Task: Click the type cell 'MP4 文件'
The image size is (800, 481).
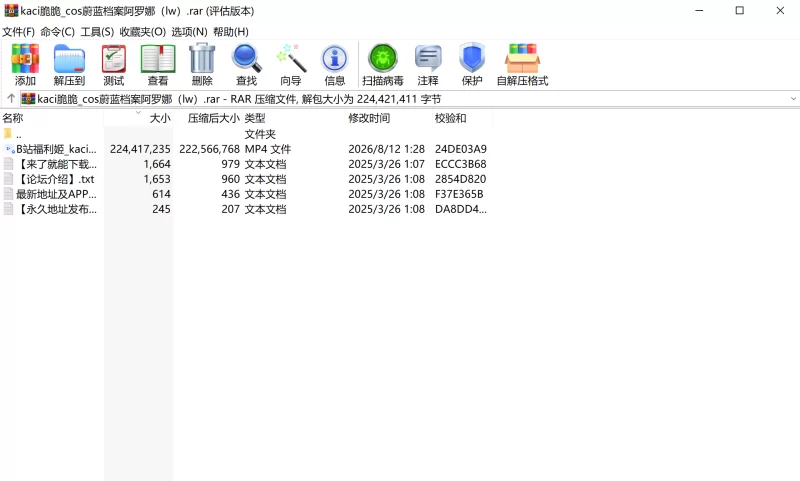Action: (268, 149)
